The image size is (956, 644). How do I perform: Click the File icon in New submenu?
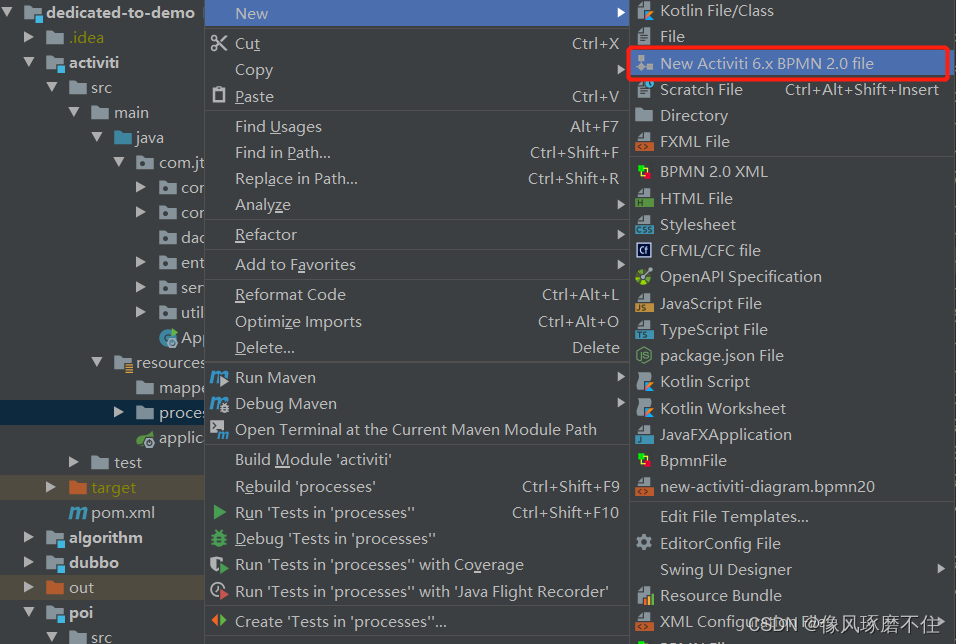click(x=644, y=37)
